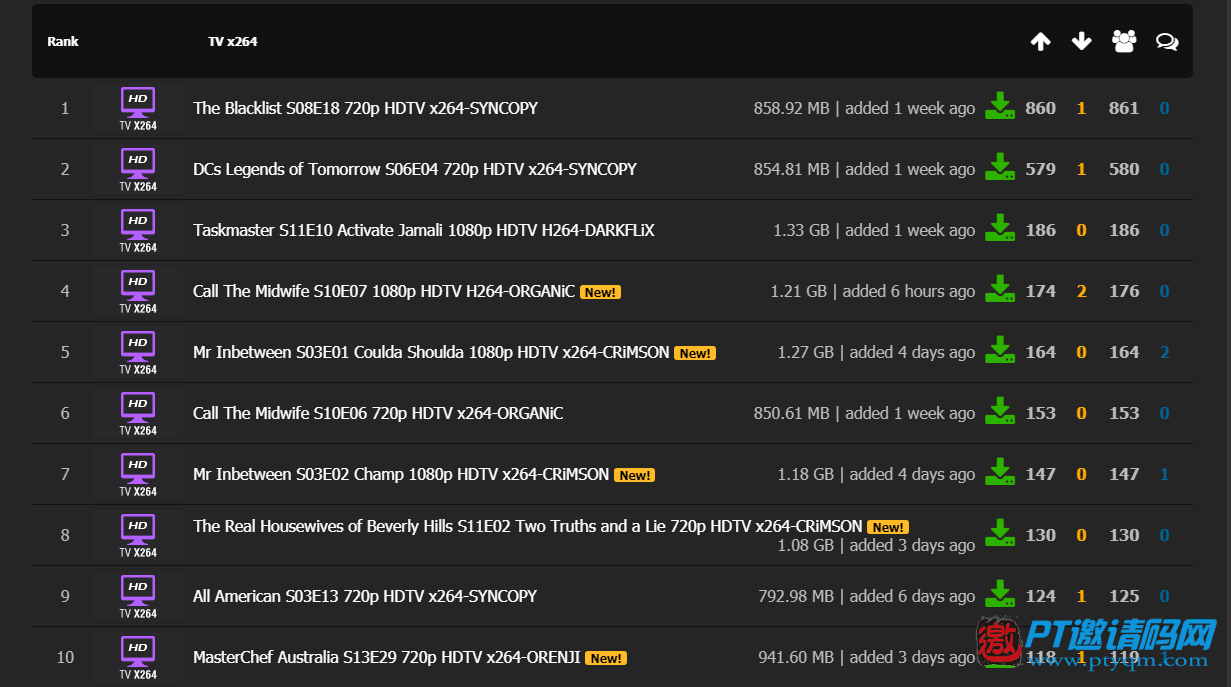Click seeders count 579 for Legends of Tomorrow
This screenshot has width=1231, height=687.
(x=1040, y=169)
